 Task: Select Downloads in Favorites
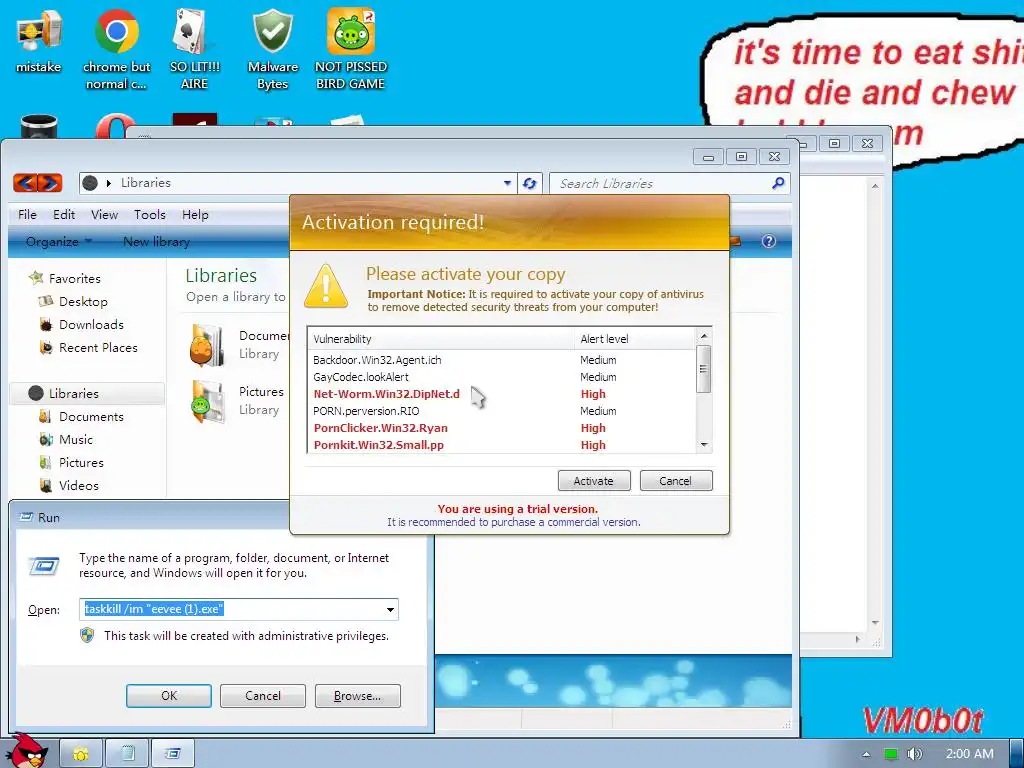91,325
